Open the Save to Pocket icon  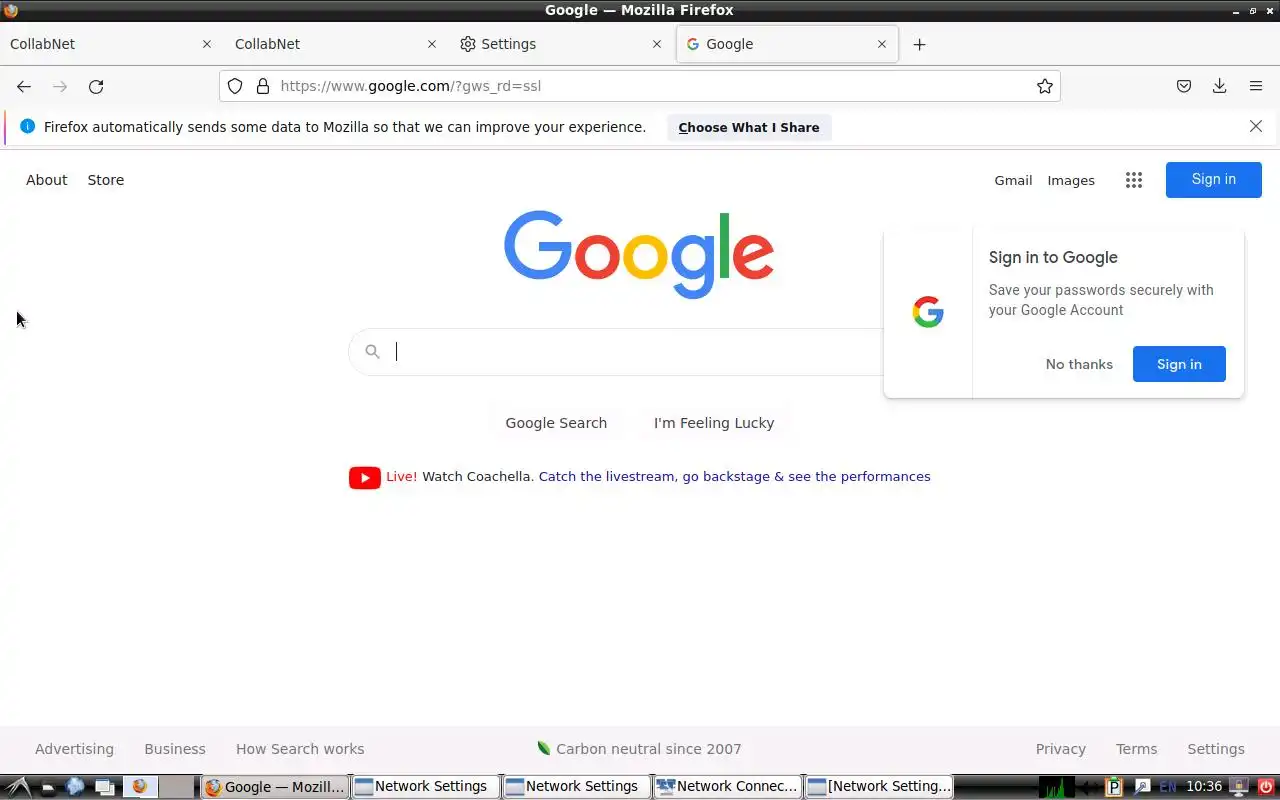point(1184,86)
